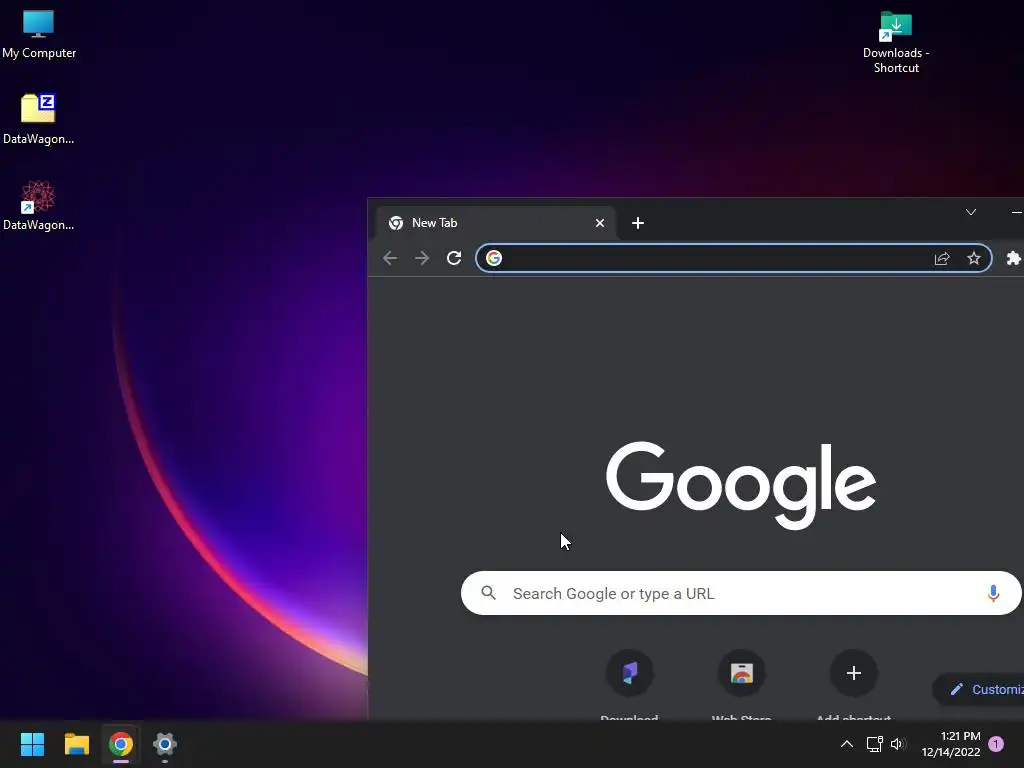Open notification badge in taskbar
1024x768 pixels.
(996, 744)
